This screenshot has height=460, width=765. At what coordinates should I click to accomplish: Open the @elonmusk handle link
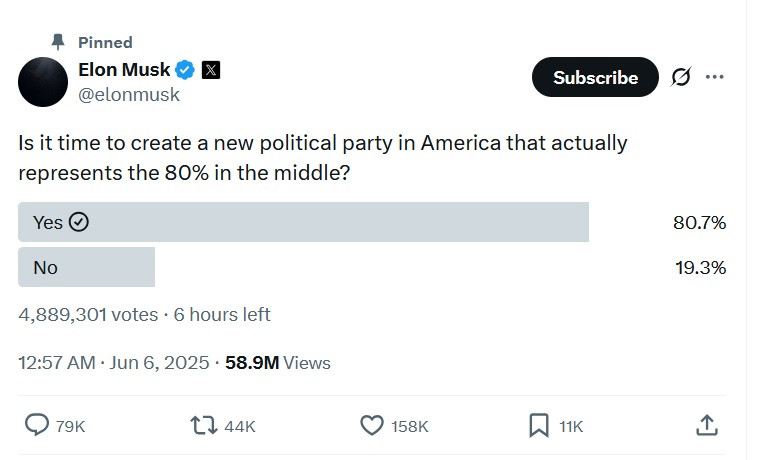coord(129,95)
